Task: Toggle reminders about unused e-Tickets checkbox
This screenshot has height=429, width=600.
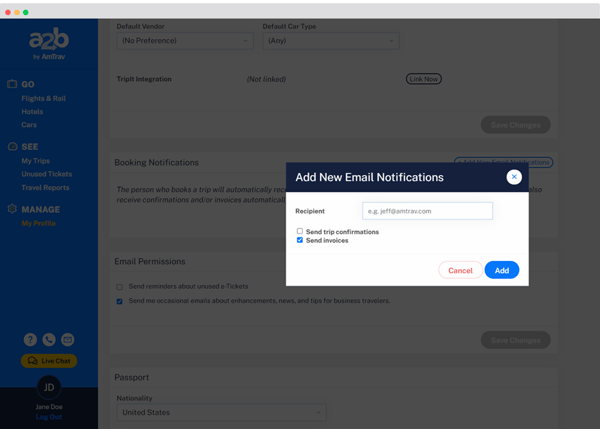Action: [x=120, y=287]
